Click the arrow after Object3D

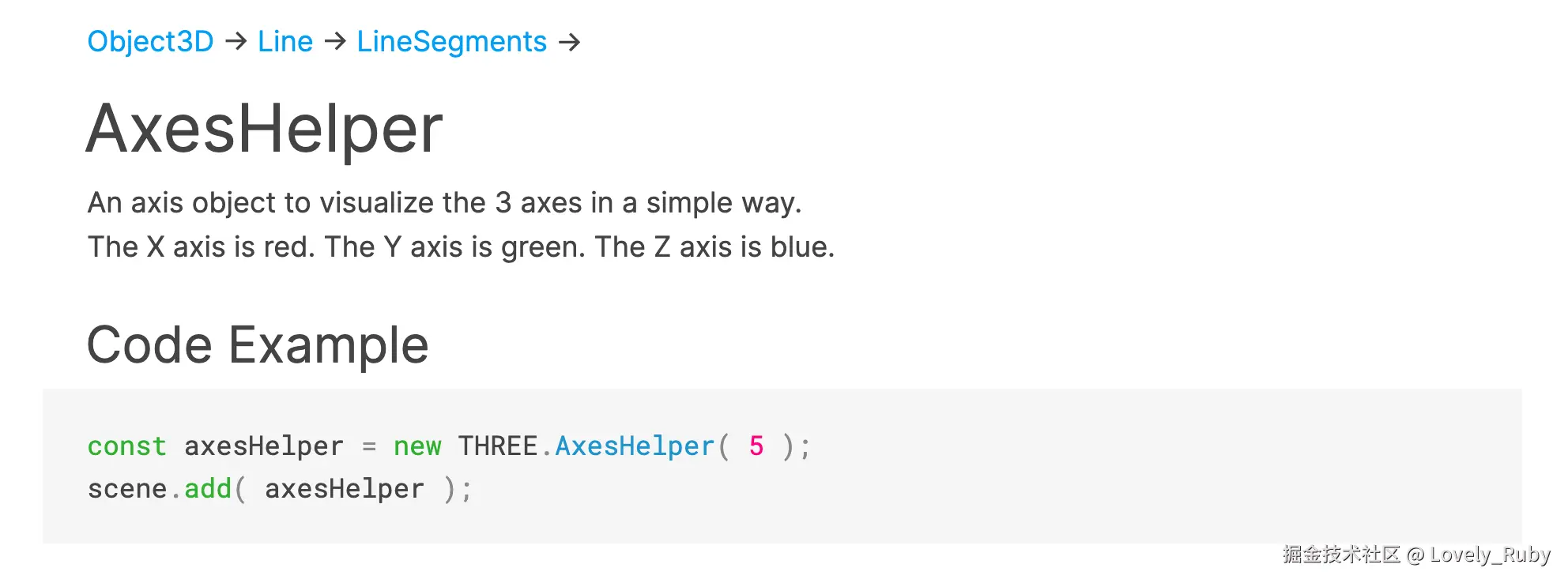[x=236, y=41]
